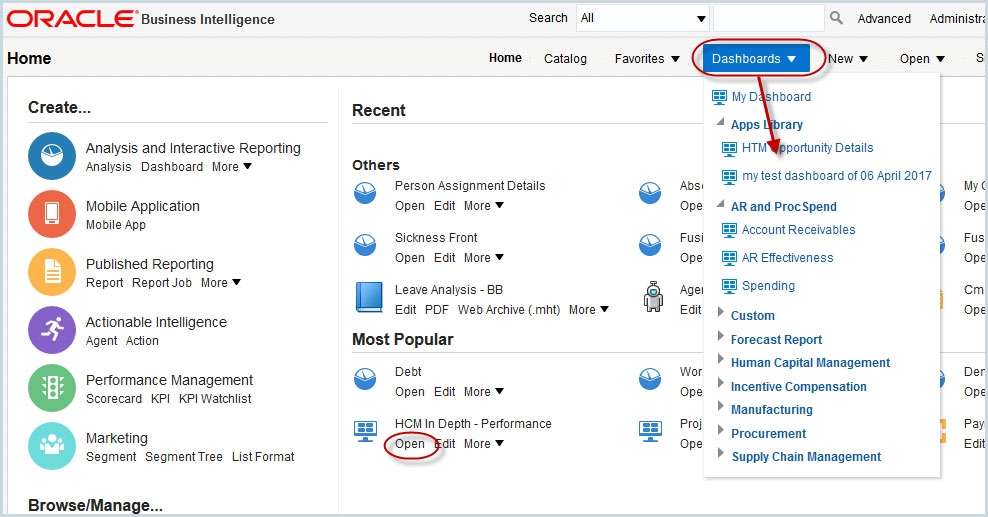Click the Dashboard link under Create
The image size is (988, 517).
[172, 167]
